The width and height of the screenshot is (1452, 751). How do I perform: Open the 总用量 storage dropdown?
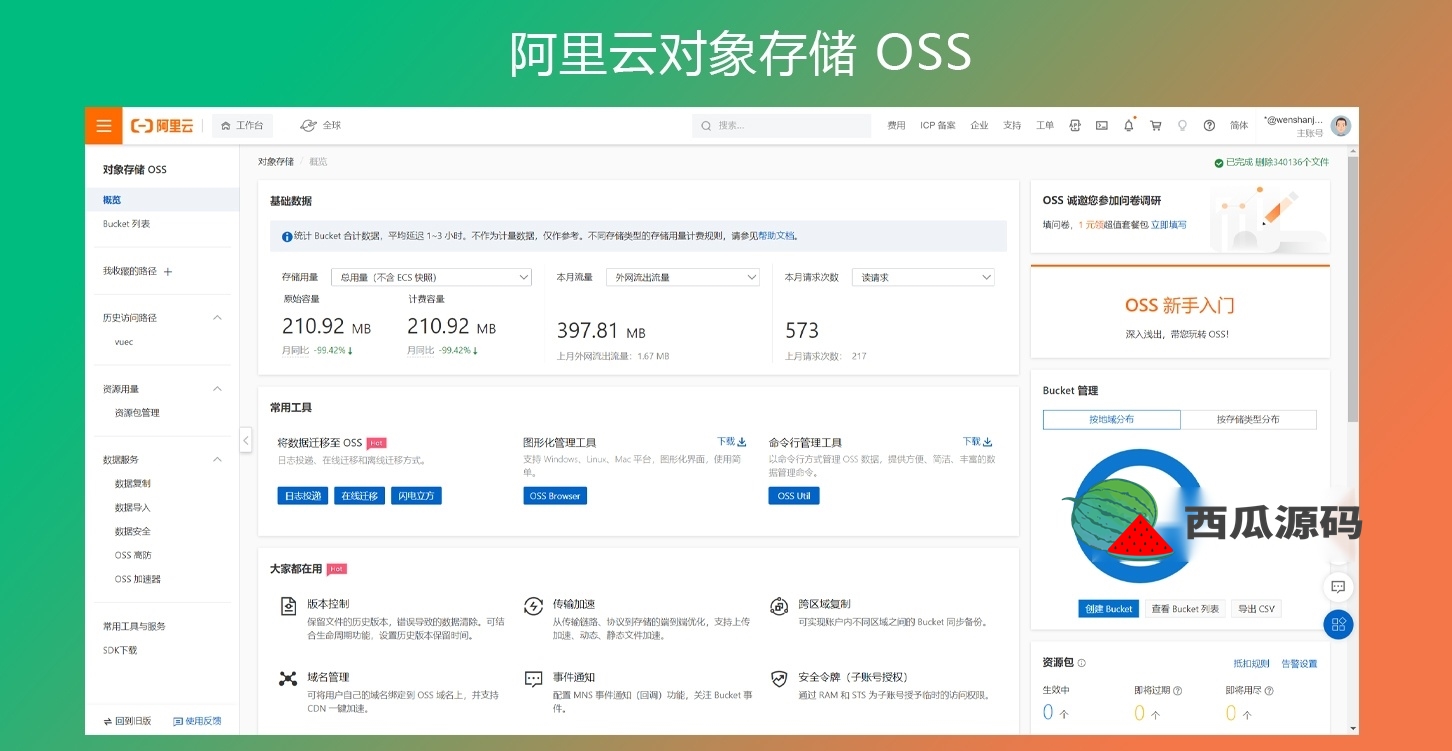[431, 277]
